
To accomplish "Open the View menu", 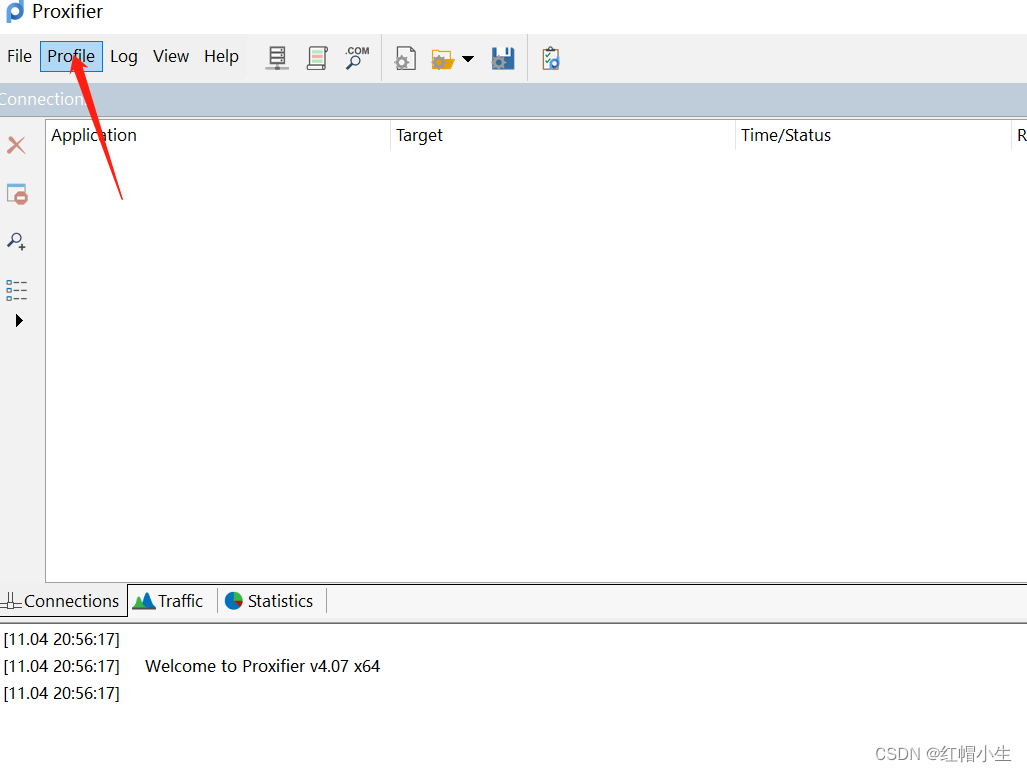I will coord(171,56).
